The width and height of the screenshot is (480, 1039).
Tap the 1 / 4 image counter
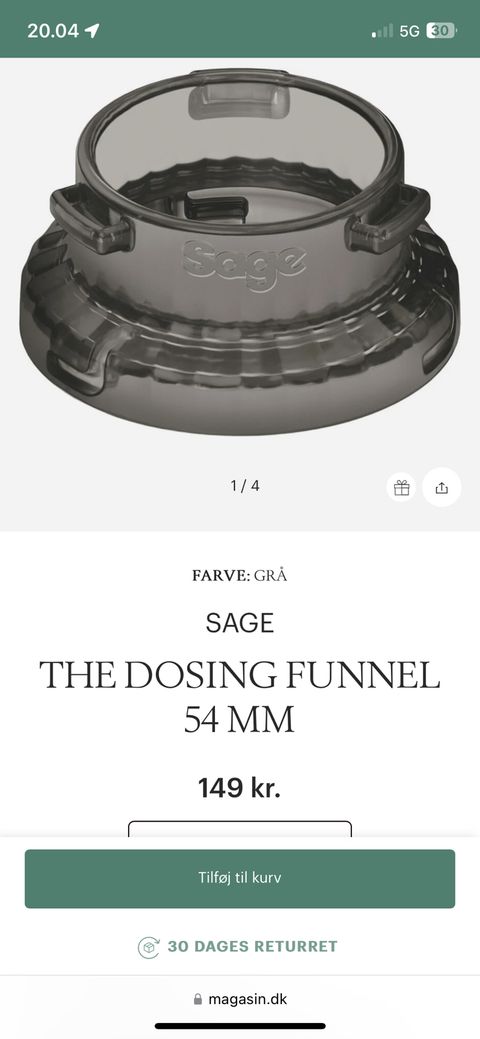click(x=245, y=486)
